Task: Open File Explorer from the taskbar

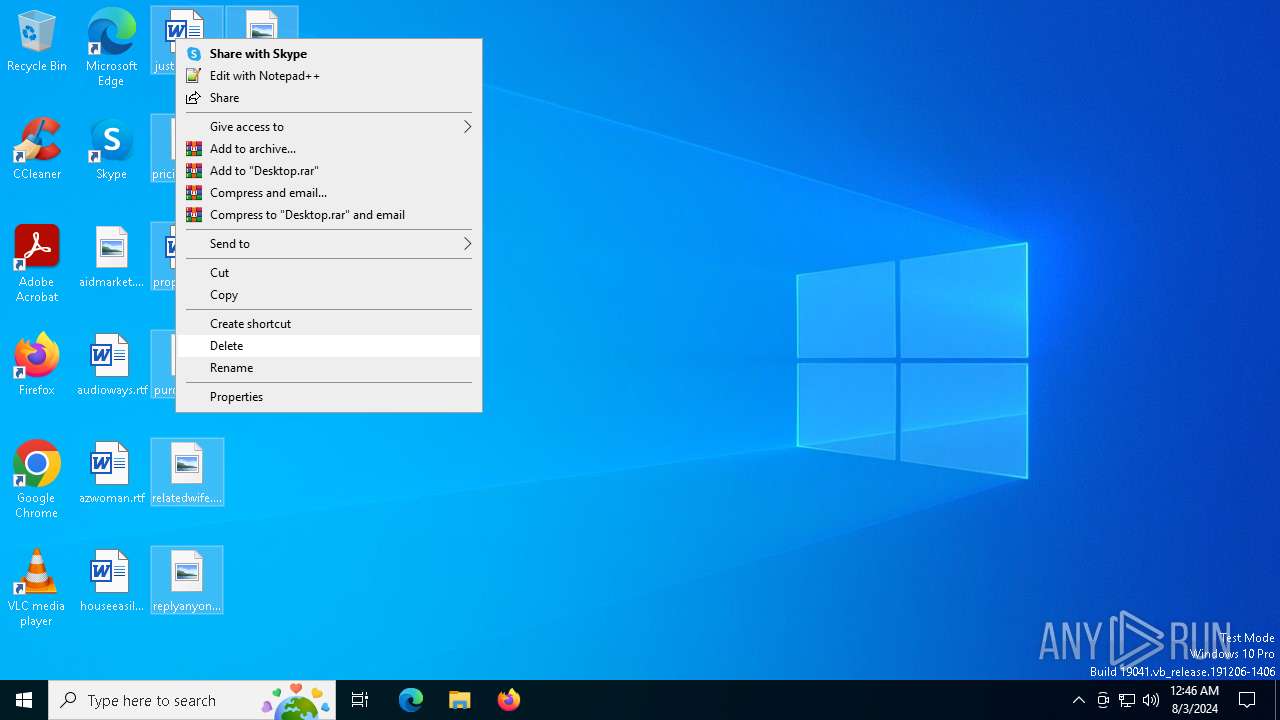Action: point(459,700)
